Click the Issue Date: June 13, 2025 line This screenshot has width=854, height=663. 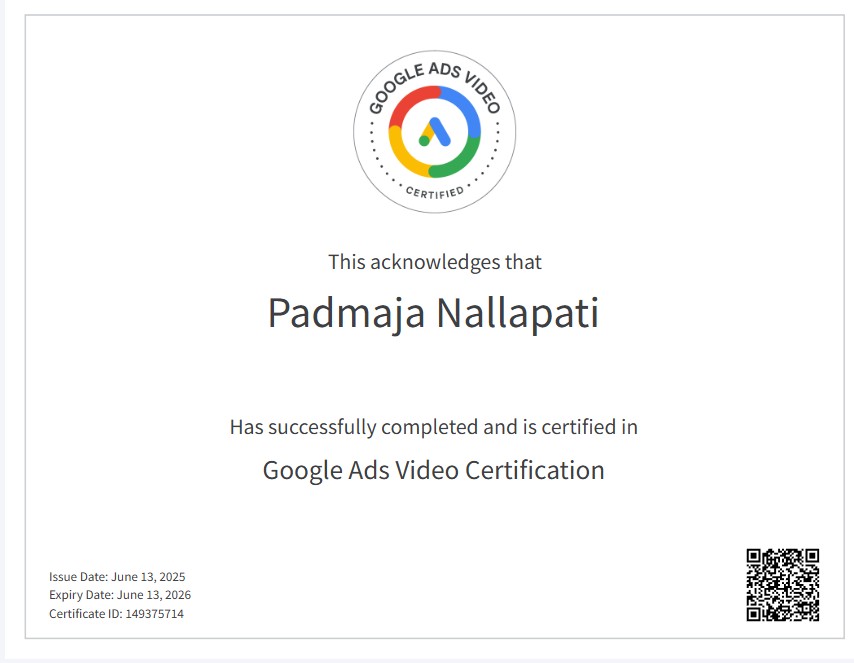(x=117, y=577)
